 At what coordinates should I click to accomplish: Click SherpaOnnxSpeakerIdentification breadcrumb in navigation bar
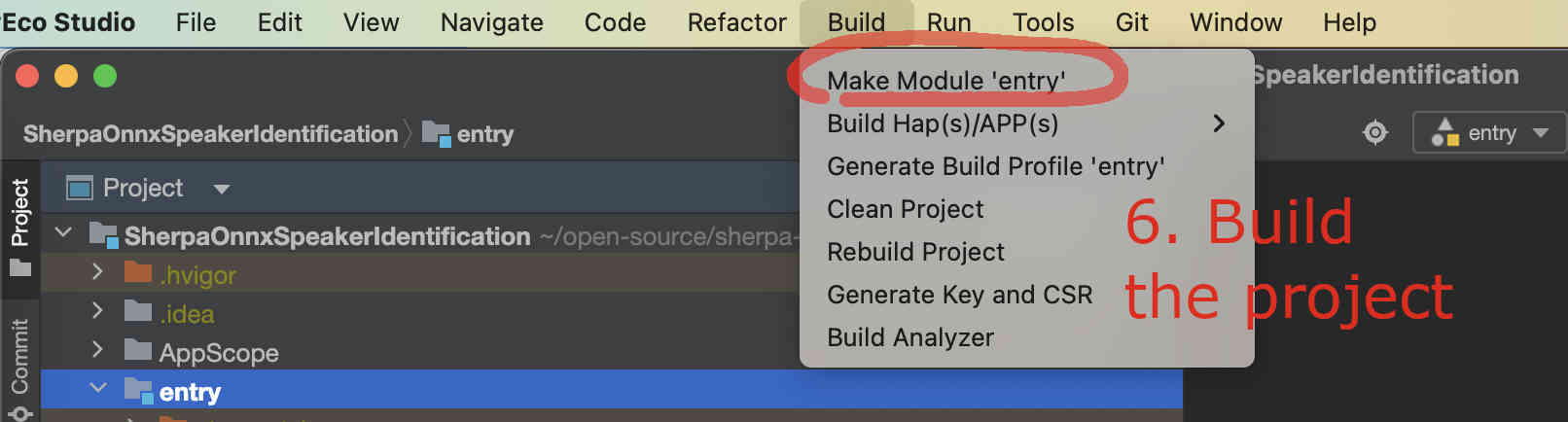tap(210, 133)
